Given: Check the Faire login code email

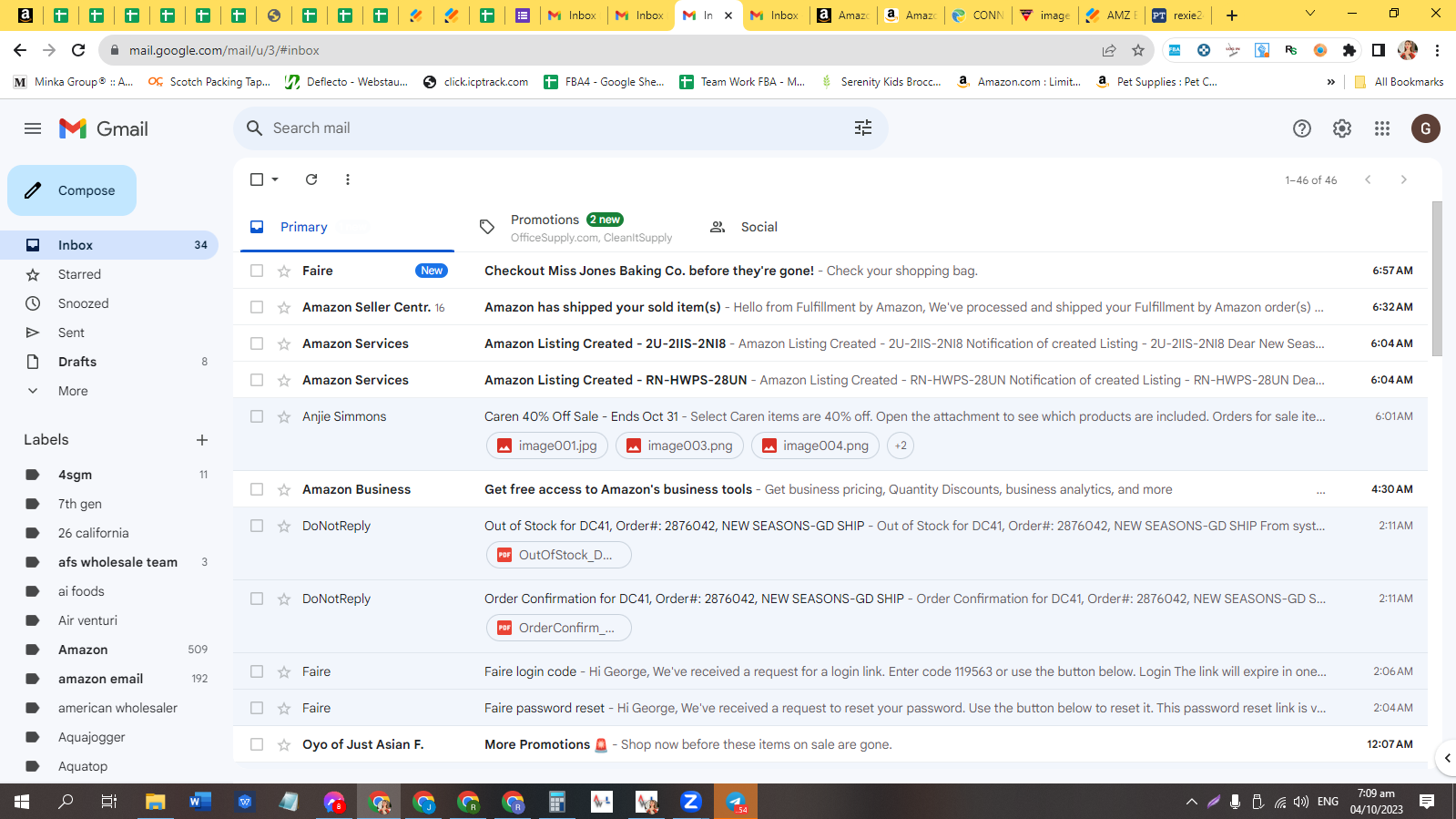Looking at the screenshot, I should click(257, 671).
